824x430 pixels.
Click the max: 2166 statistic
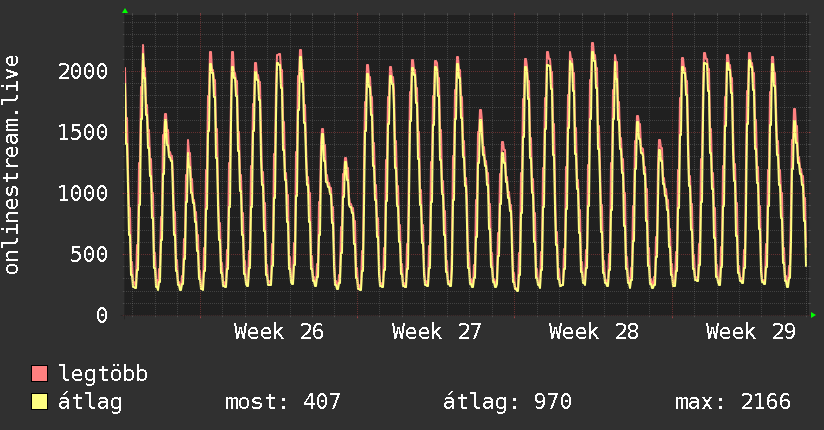[x=733, y=402]
